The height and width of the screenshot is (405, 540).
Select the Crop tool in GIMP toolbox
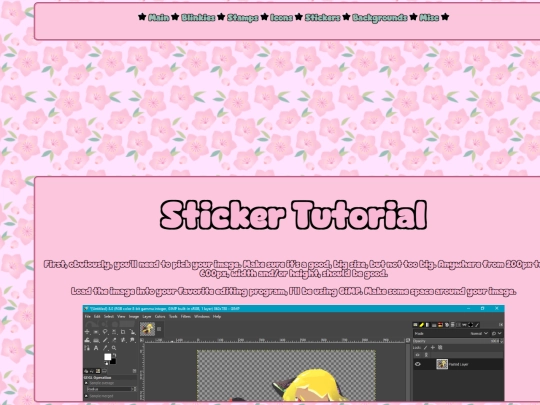coord(123,332)
